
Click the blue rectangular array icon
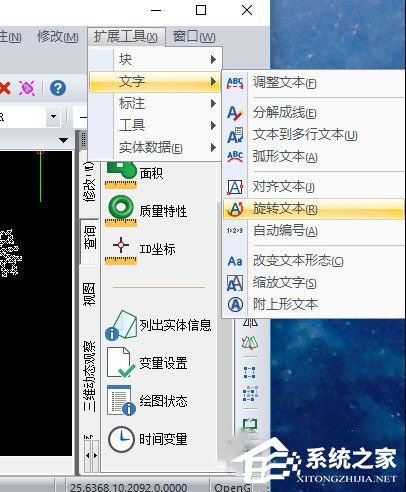click(250, 372)
